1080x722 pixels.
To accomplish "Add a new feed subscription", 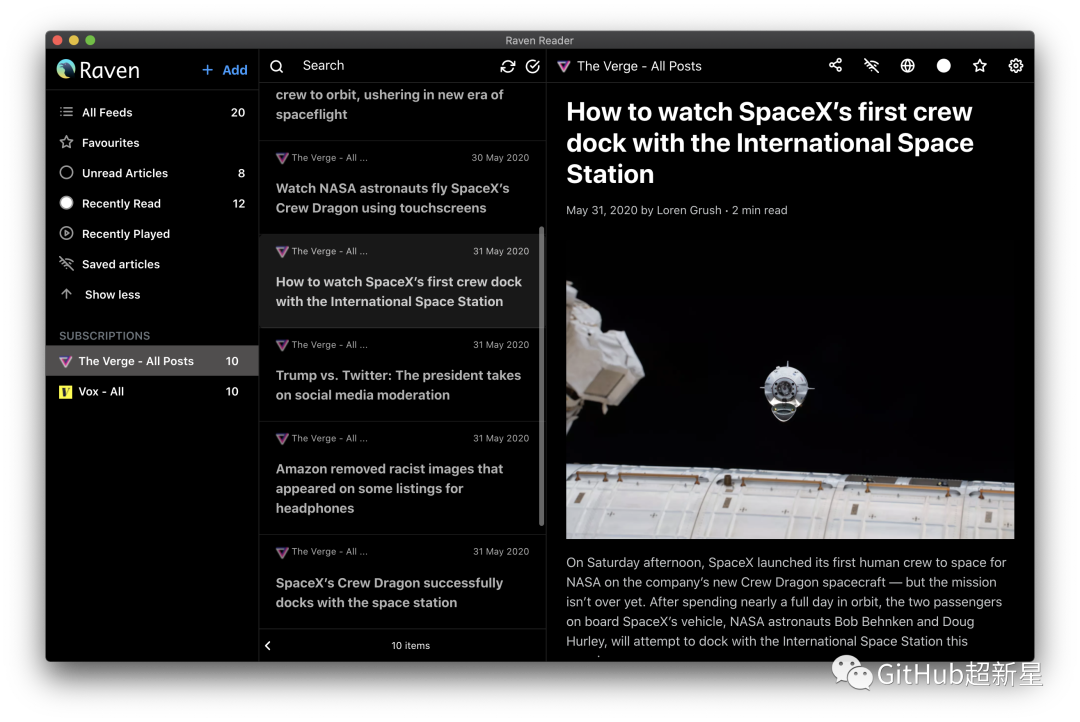I will [225, 70].
